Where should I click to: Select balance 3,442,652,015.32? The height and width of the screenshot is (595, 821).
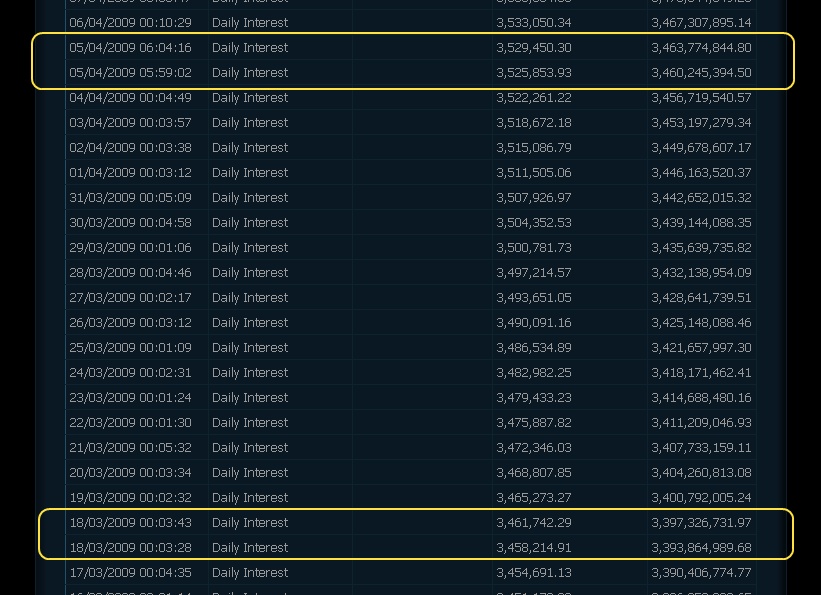tap(701, 198)
